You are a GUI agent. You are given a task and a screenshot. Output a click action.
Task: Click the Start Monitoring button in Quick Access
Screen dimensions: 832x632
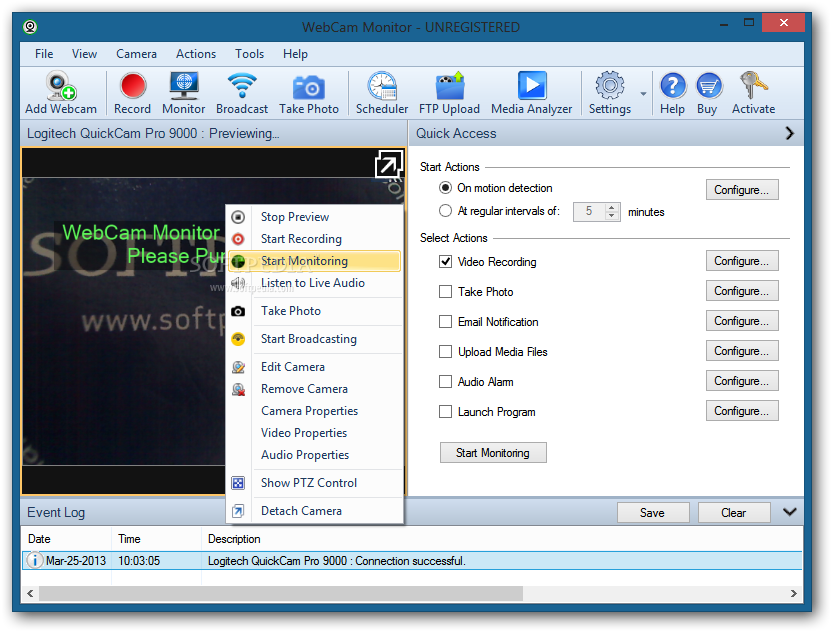493,453
